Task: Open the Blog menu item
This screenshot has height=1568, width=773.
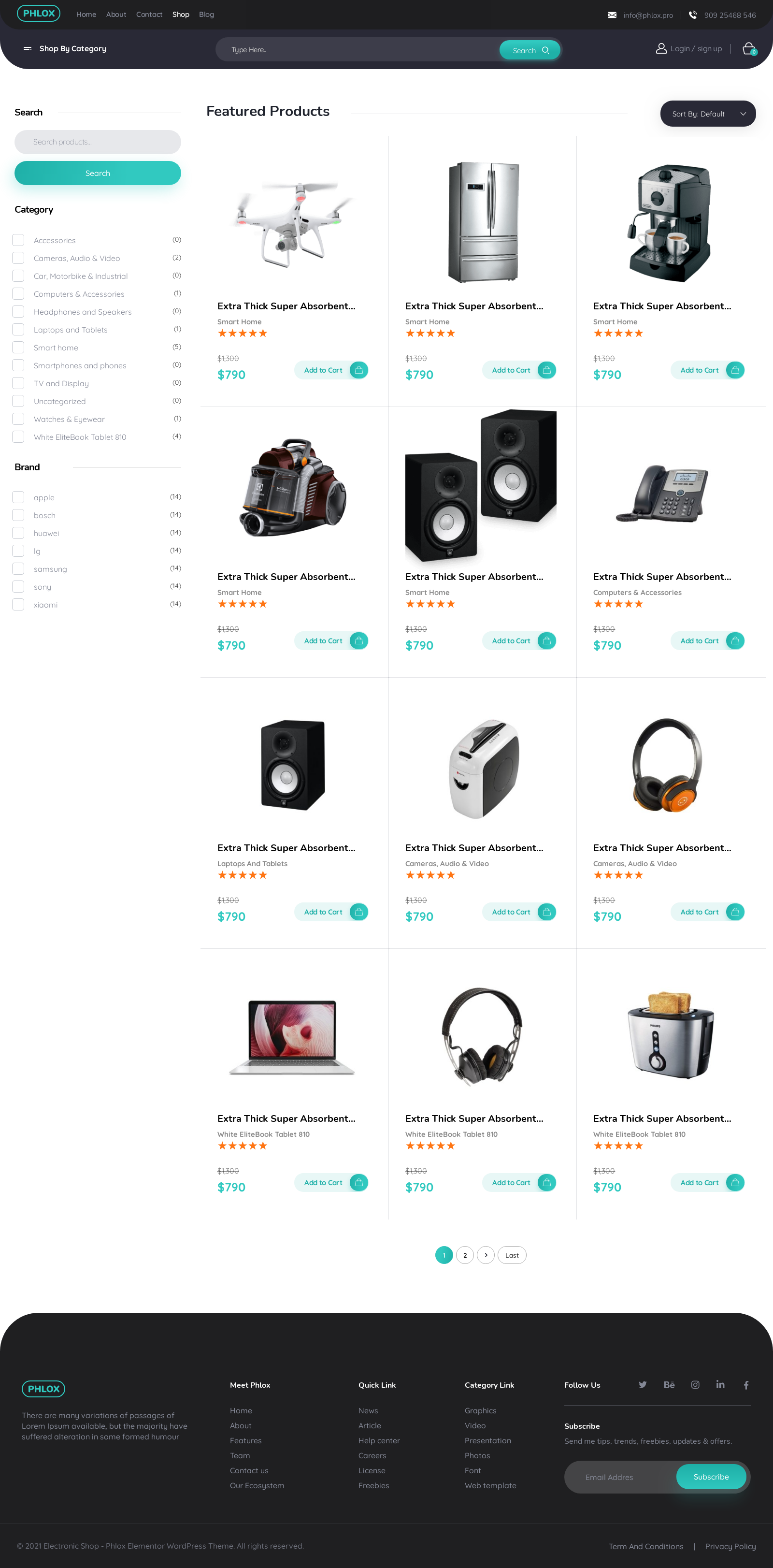Action: click(206, 15)
